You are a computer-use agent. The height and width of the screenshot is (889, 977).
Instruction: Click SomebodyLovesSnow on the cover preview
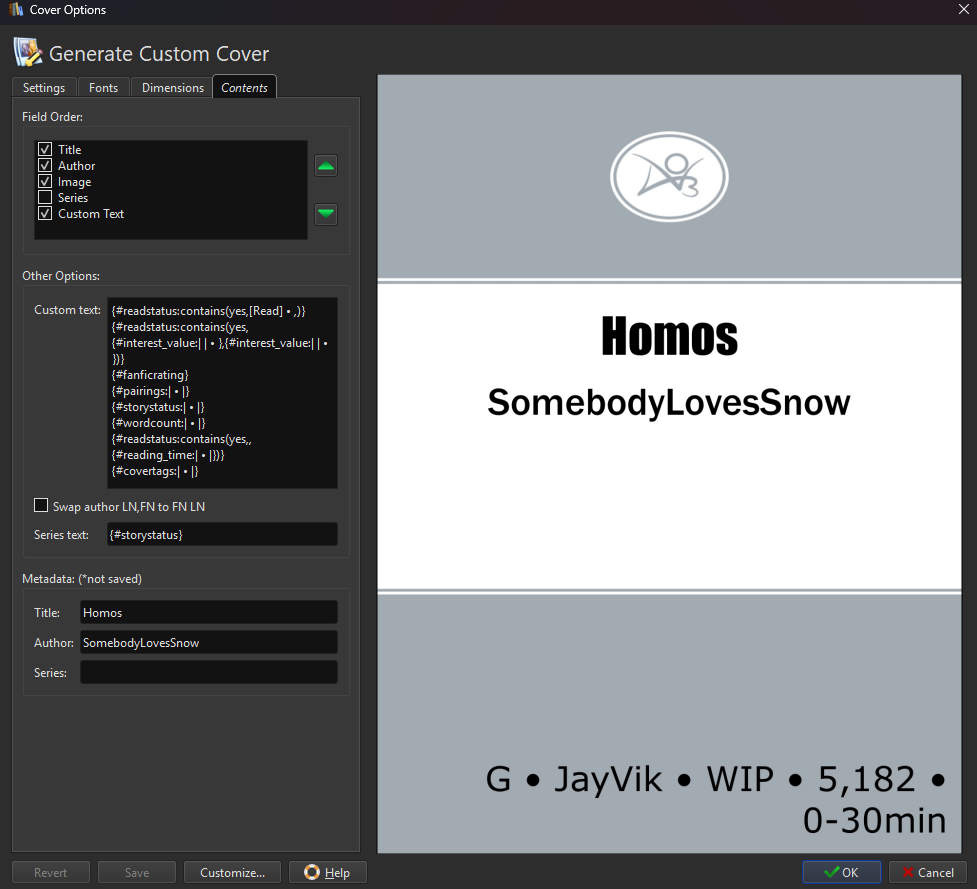(669, 402)
